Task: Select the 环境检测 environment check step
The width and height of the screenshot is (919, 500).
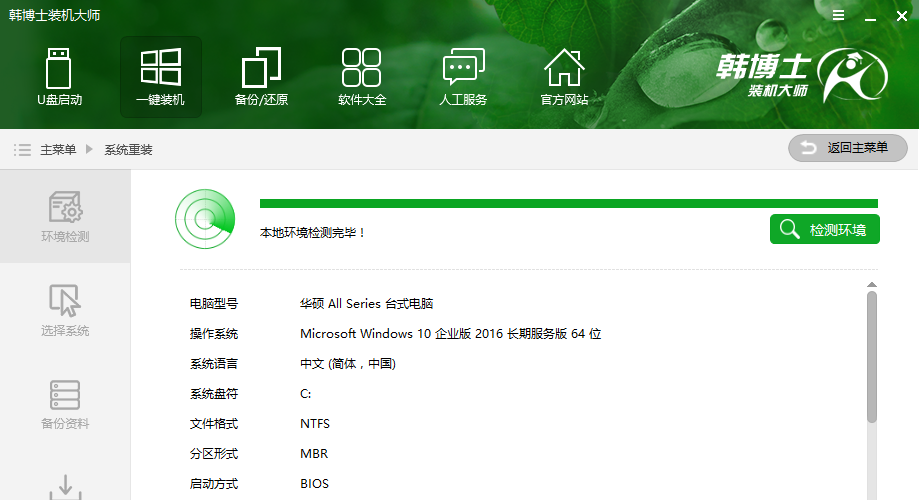Action: (65, 216)
